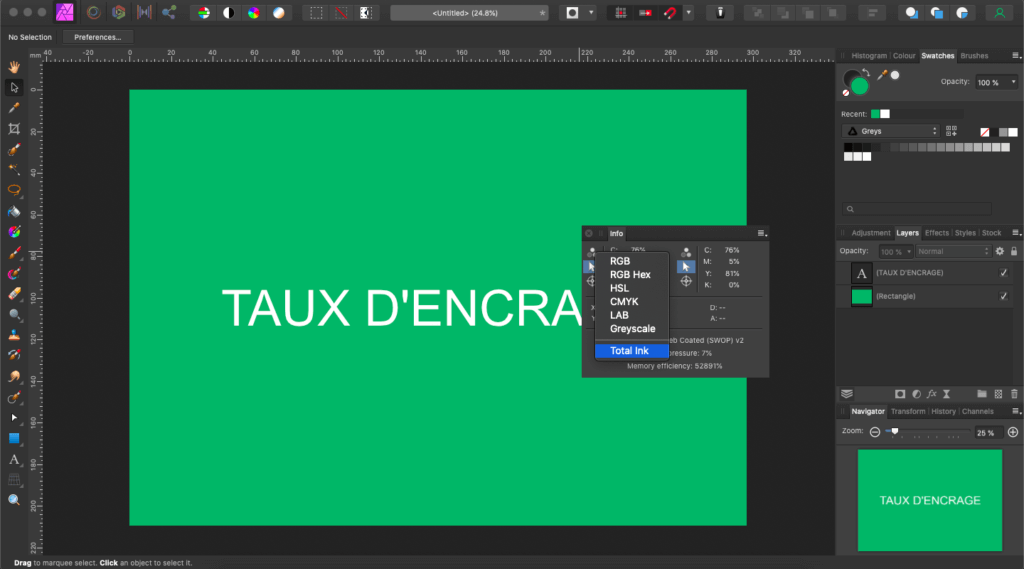This screenshot has height=569, width=1024.
Task: Select the Flood Fill bucket tool
Action: [14, 212]
